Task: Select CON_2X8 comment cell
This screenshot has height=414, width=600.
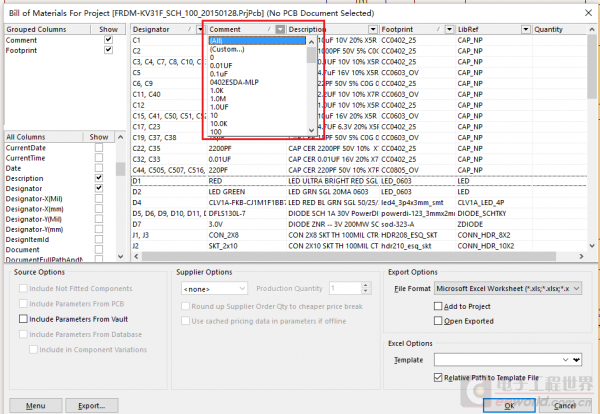Action: pyautogui.click(x=246, y=235)
